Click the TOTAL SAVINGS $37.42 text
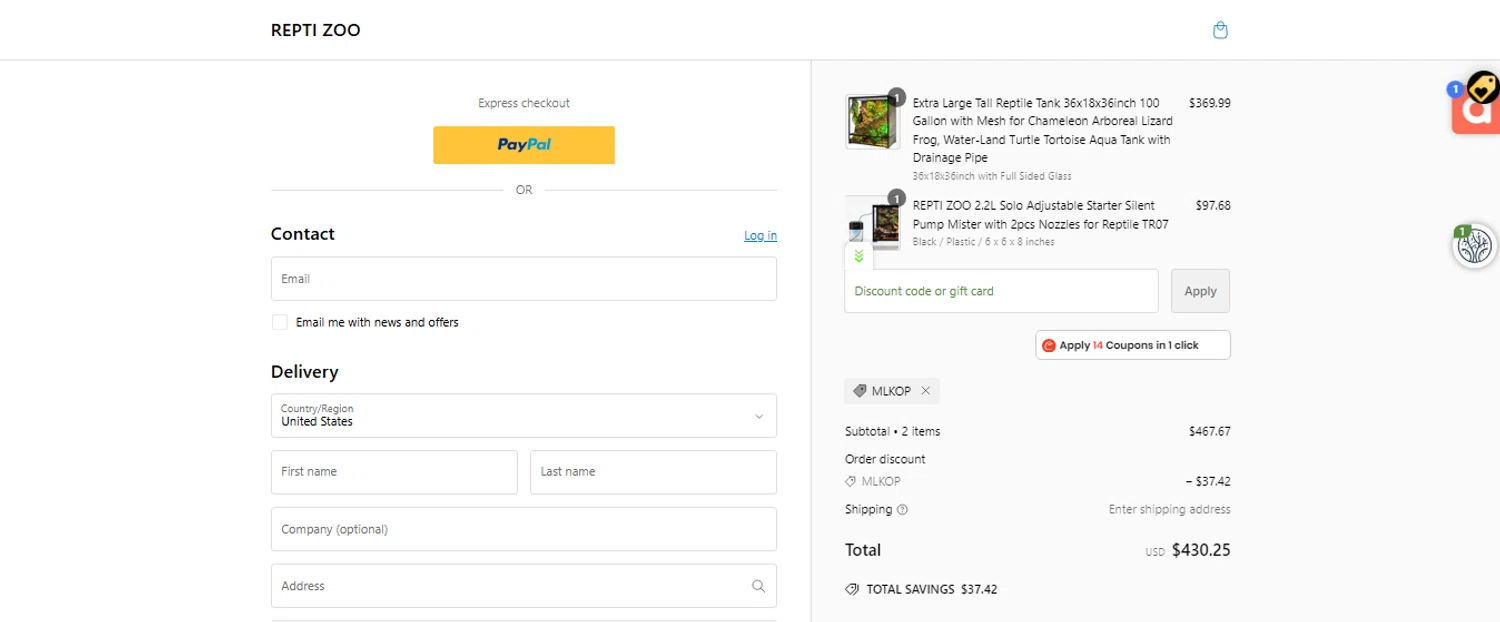Image resolution: width=1500 pixels, height=622 pixels. coord(932,589)
